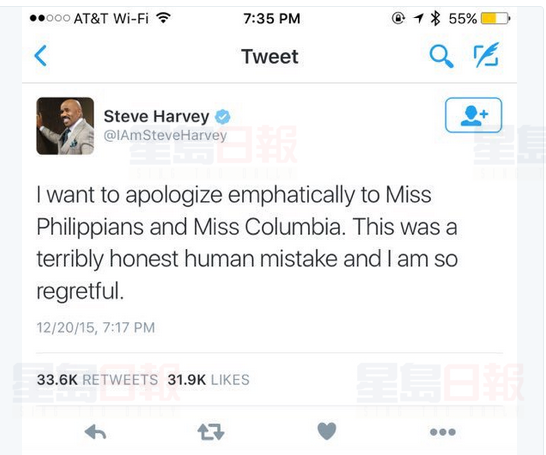Tap the back arrow chevron

[x=41, y=56]
